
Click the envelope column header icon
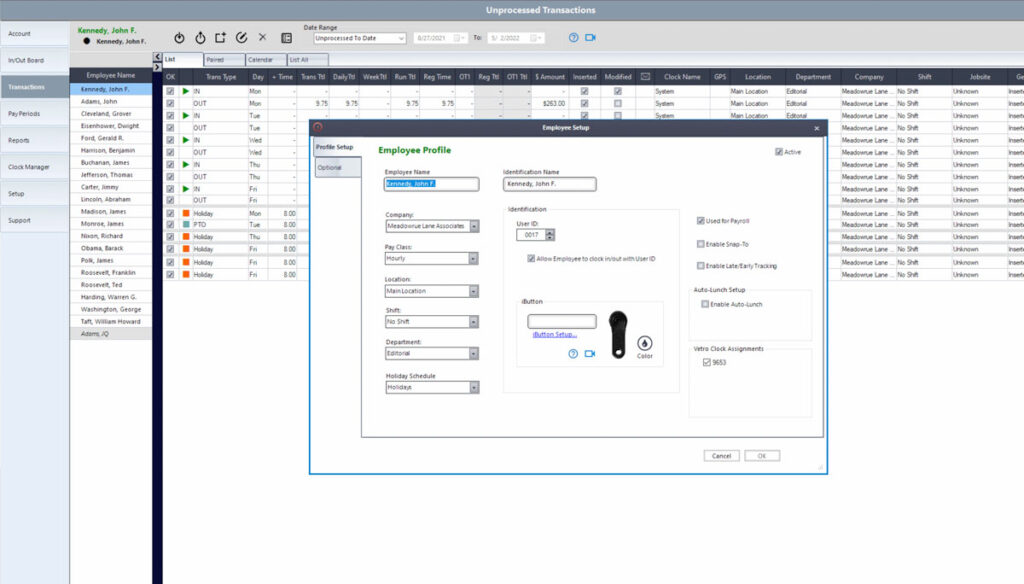[x=645, y=76]
